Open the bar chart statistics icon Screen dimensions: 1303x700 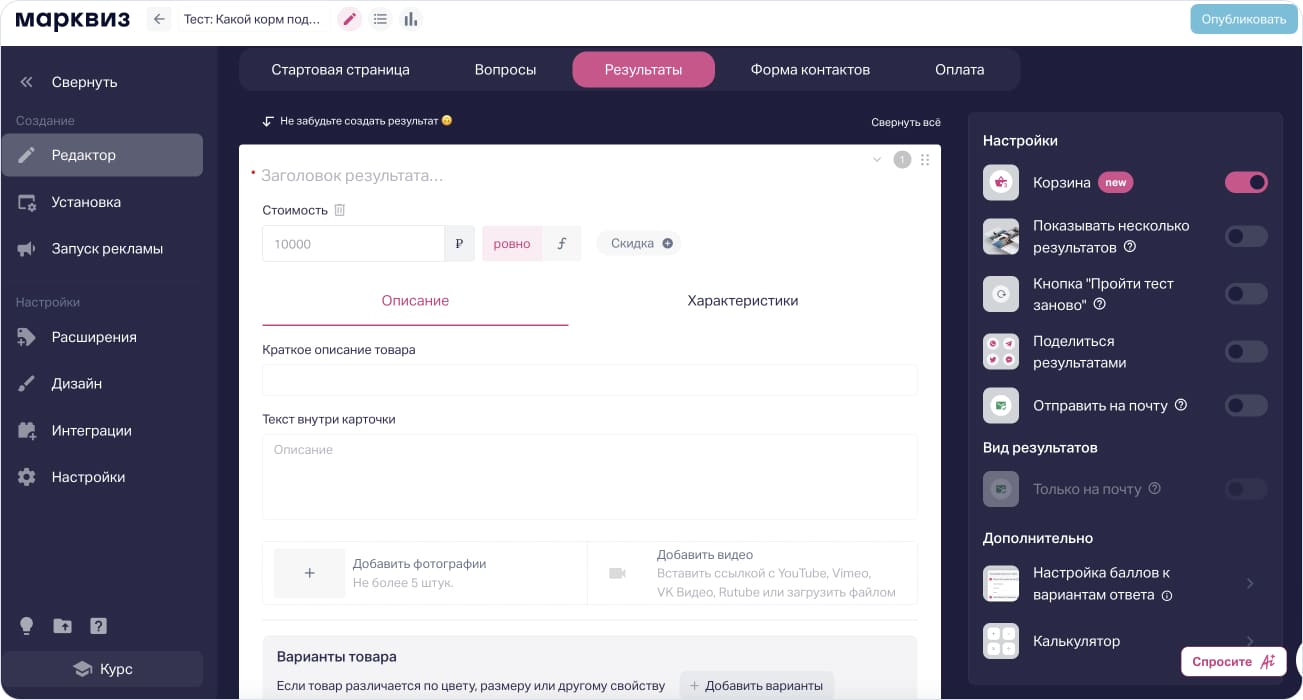(410, 19)
